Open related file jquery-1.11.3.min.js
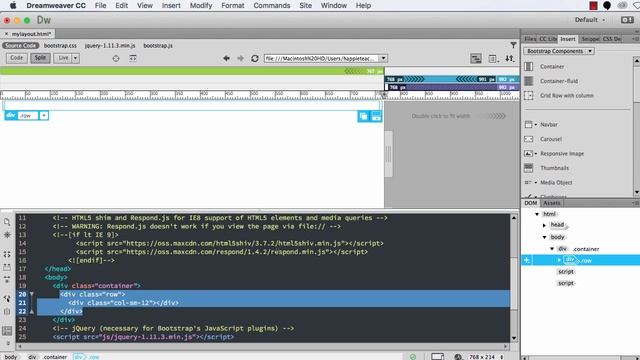The height and width of the screenshot is (360, 640). pyautogui.click(x=110, y=46)
